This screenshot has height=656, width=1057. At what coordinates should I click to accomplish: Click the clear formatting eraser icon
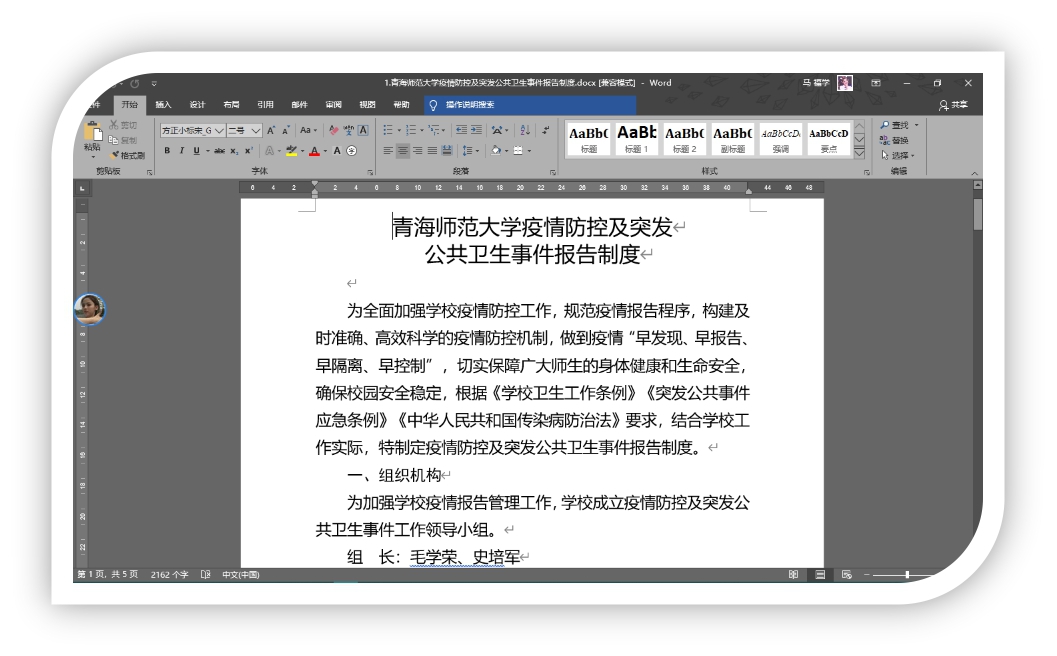335,130
